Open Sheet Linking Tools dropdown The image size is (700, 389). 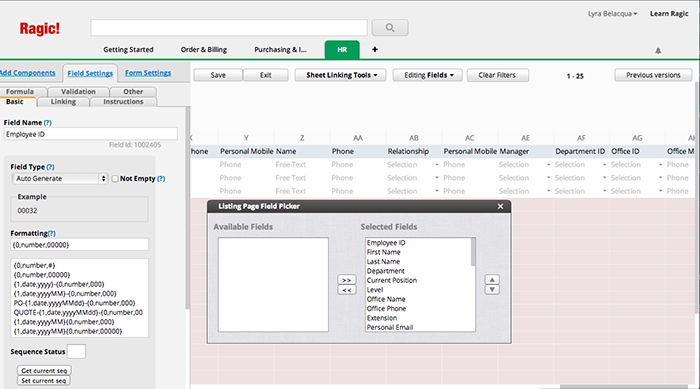coord(342,75)
